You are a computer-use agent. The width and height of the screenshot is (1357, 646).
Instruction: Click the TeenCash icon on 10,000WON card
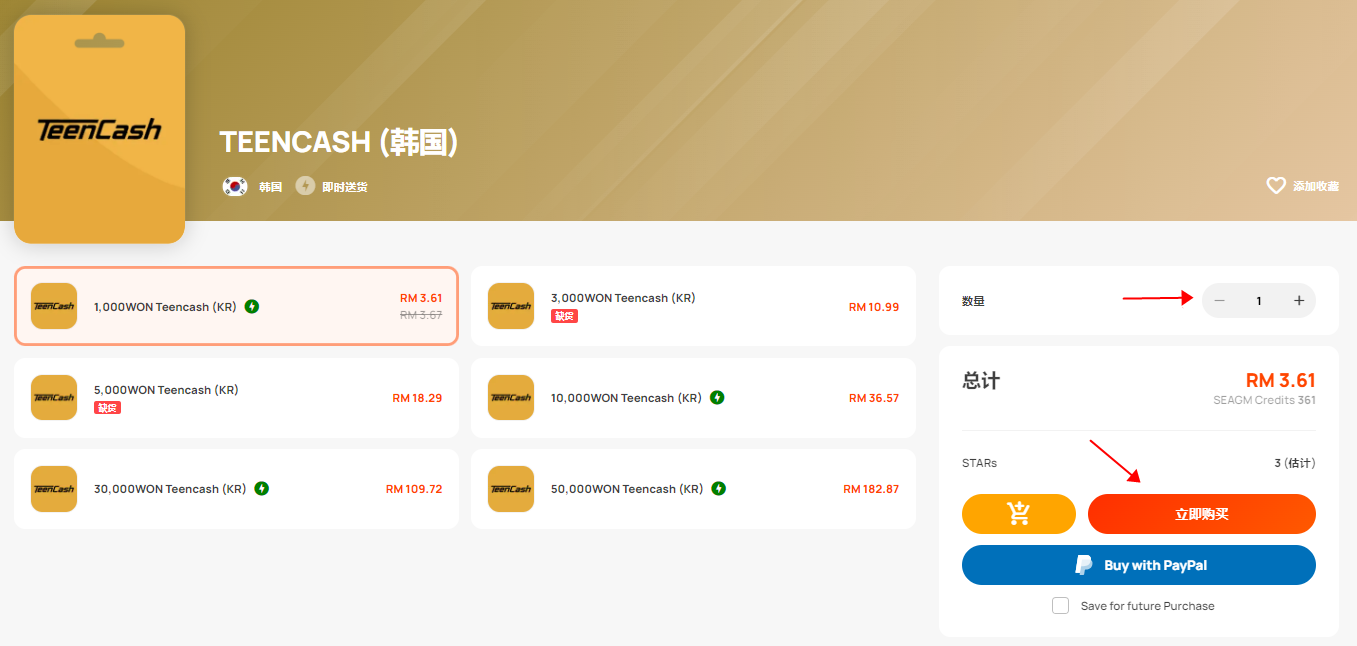pos(511,398)
